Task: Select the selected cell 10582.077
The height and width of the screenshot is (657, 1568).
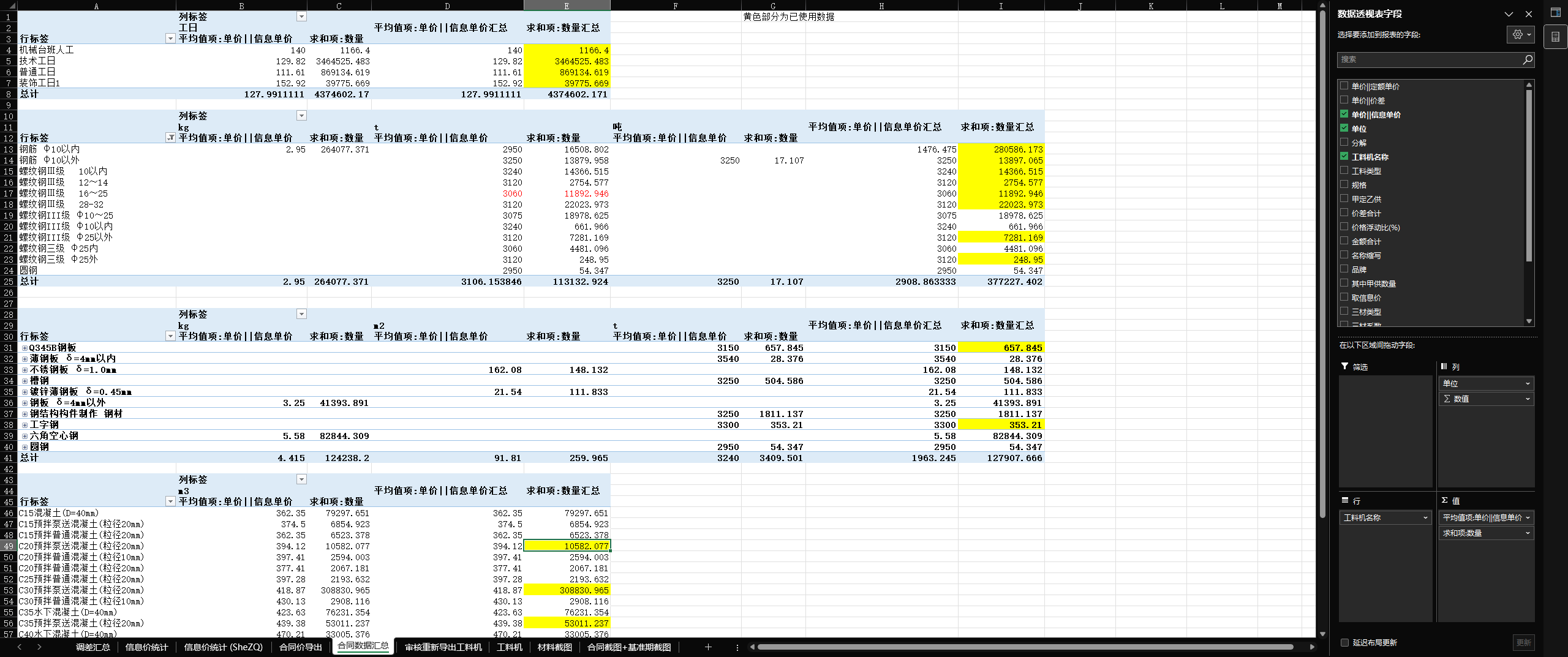Action: (567, 546)
